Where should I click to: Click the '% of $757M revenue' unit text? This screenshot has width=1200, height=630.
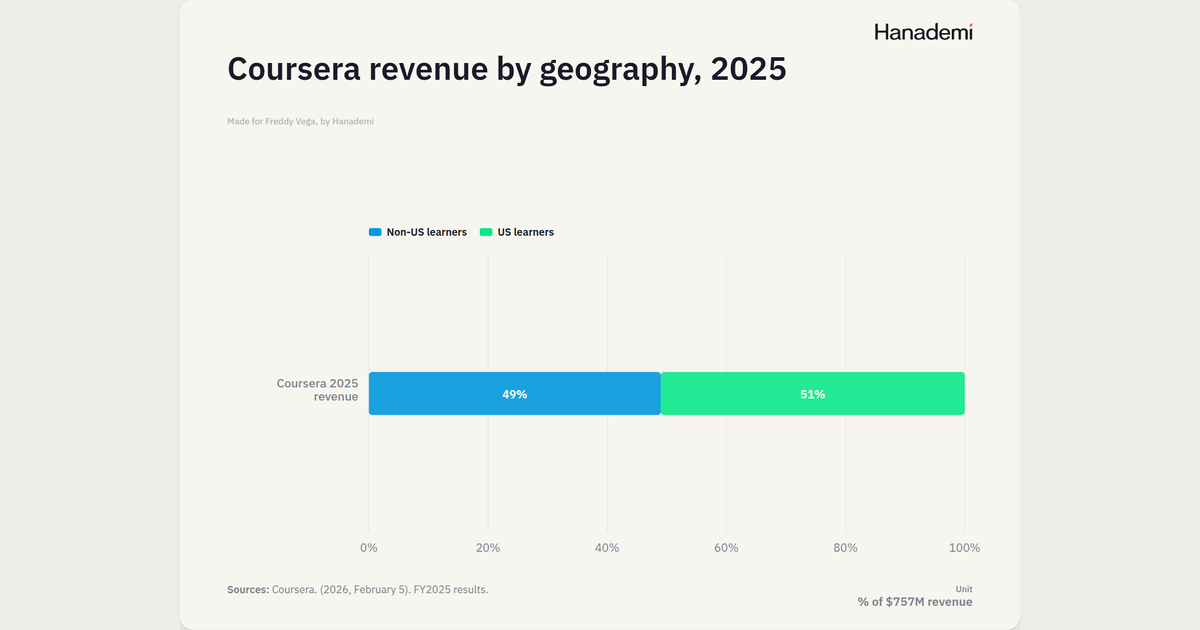click(915, 602)
